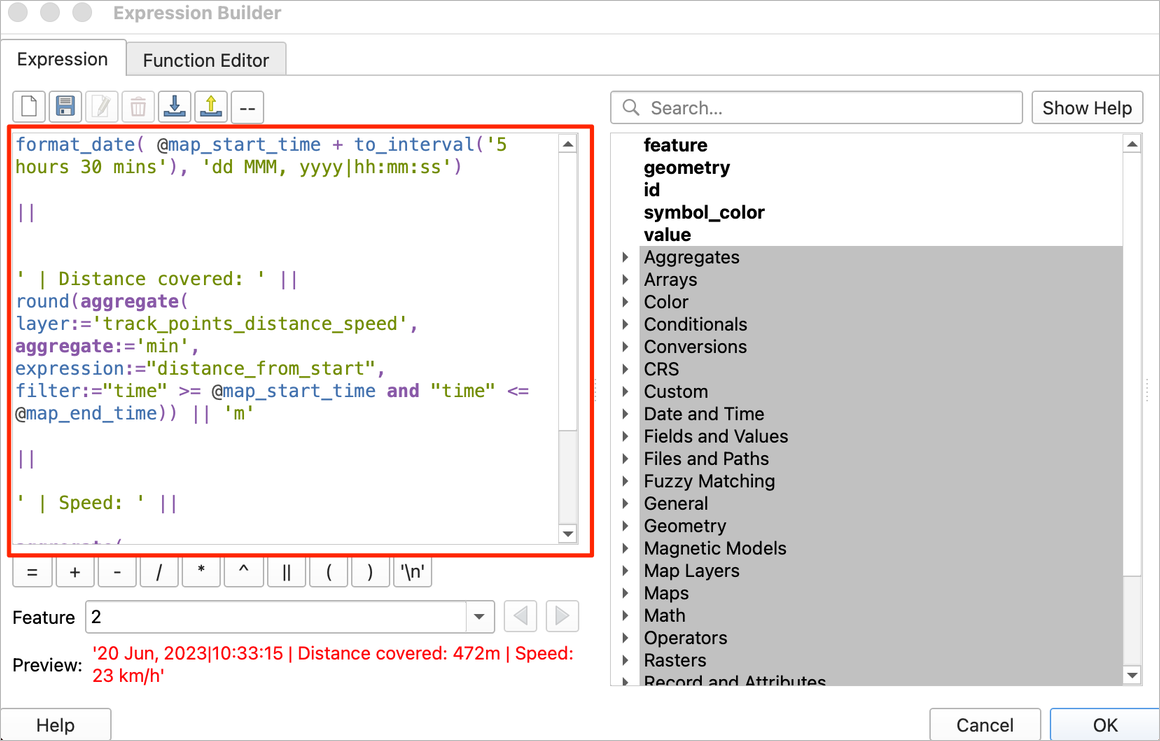Screen dimensions: 1160x741
Task: Expand the Aggregates function group
Action: click(626, 257)
